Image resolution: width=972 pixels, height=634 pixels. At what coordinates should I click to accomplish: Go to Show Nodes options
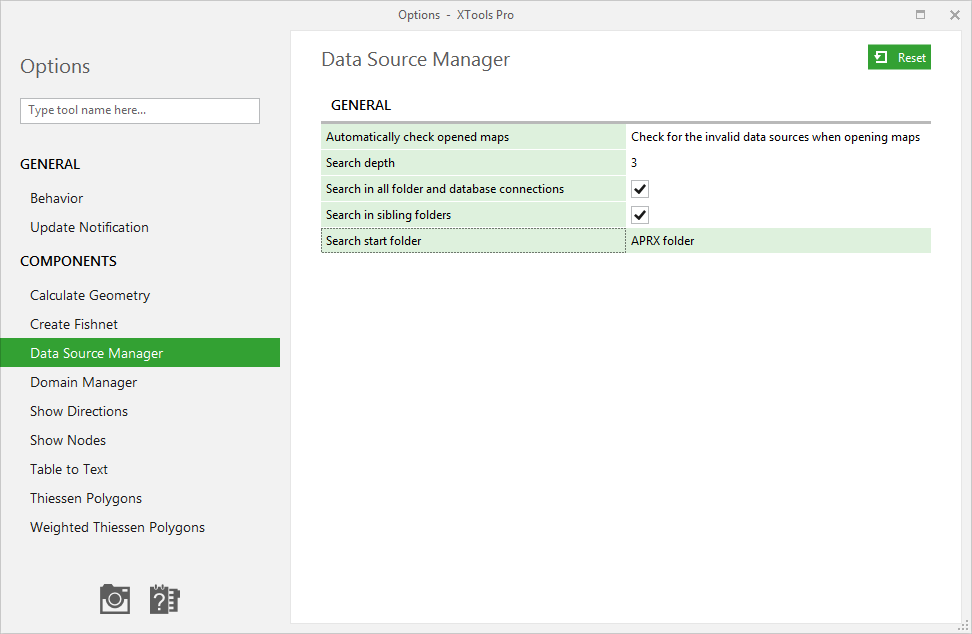(68, 441)
